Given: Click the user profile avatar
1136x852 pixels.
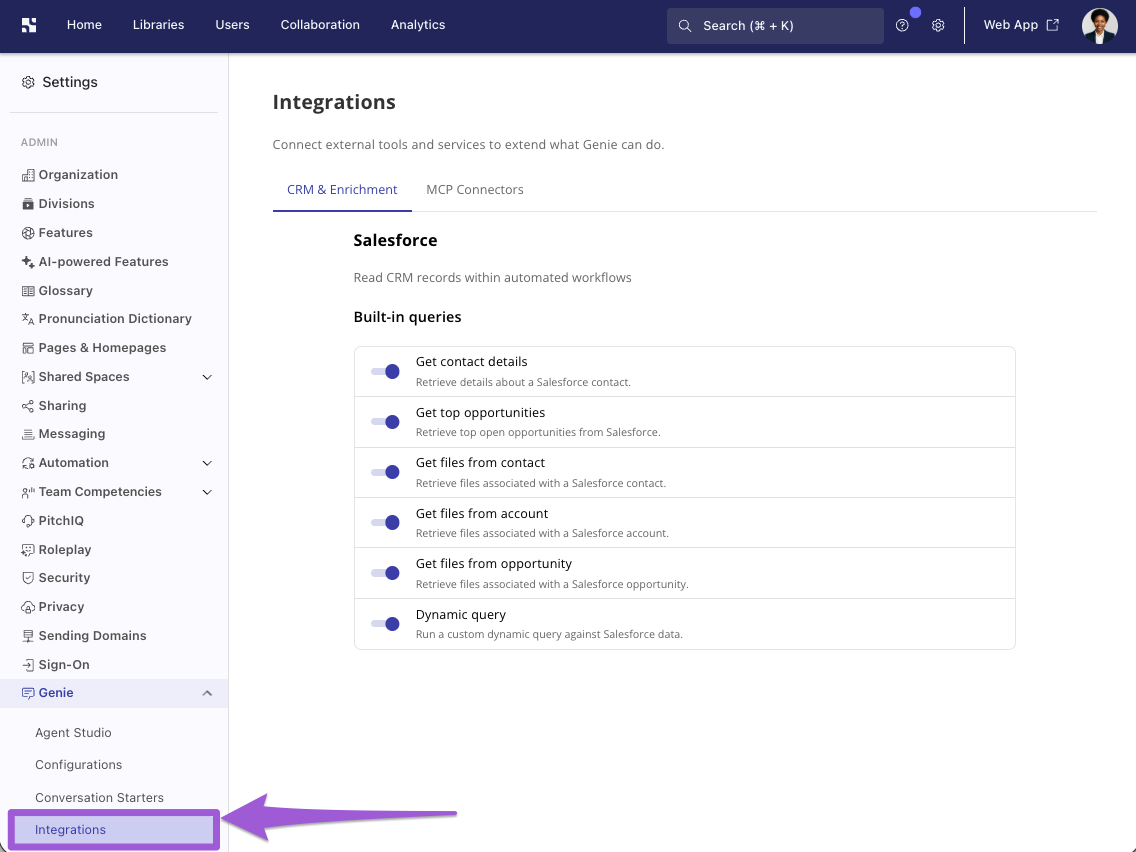Looking at the screenshot, I should point(1099,25).
